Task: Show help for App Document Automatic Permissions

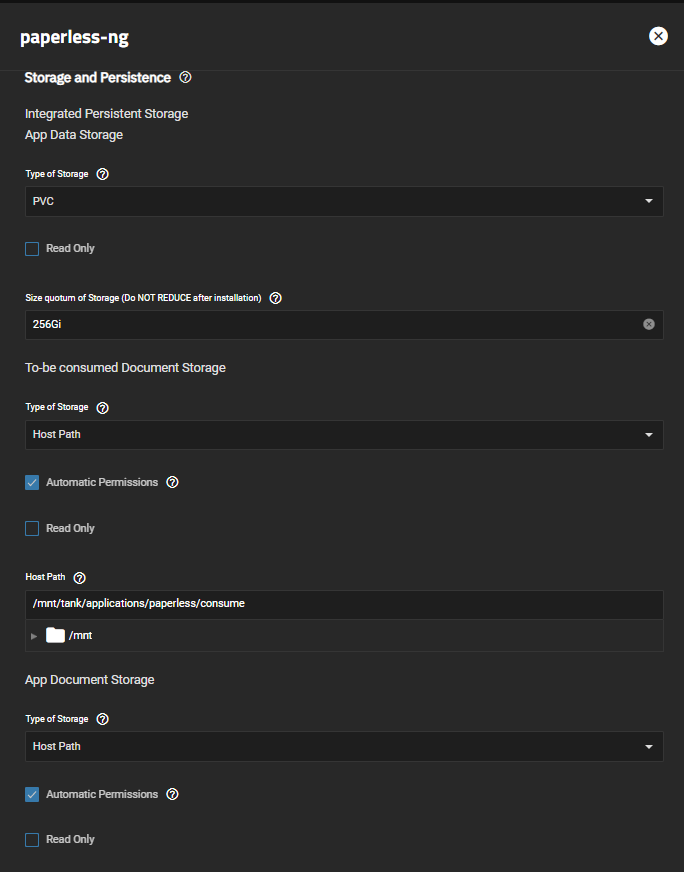Action: pyautogui.click(x=172, y=794)
